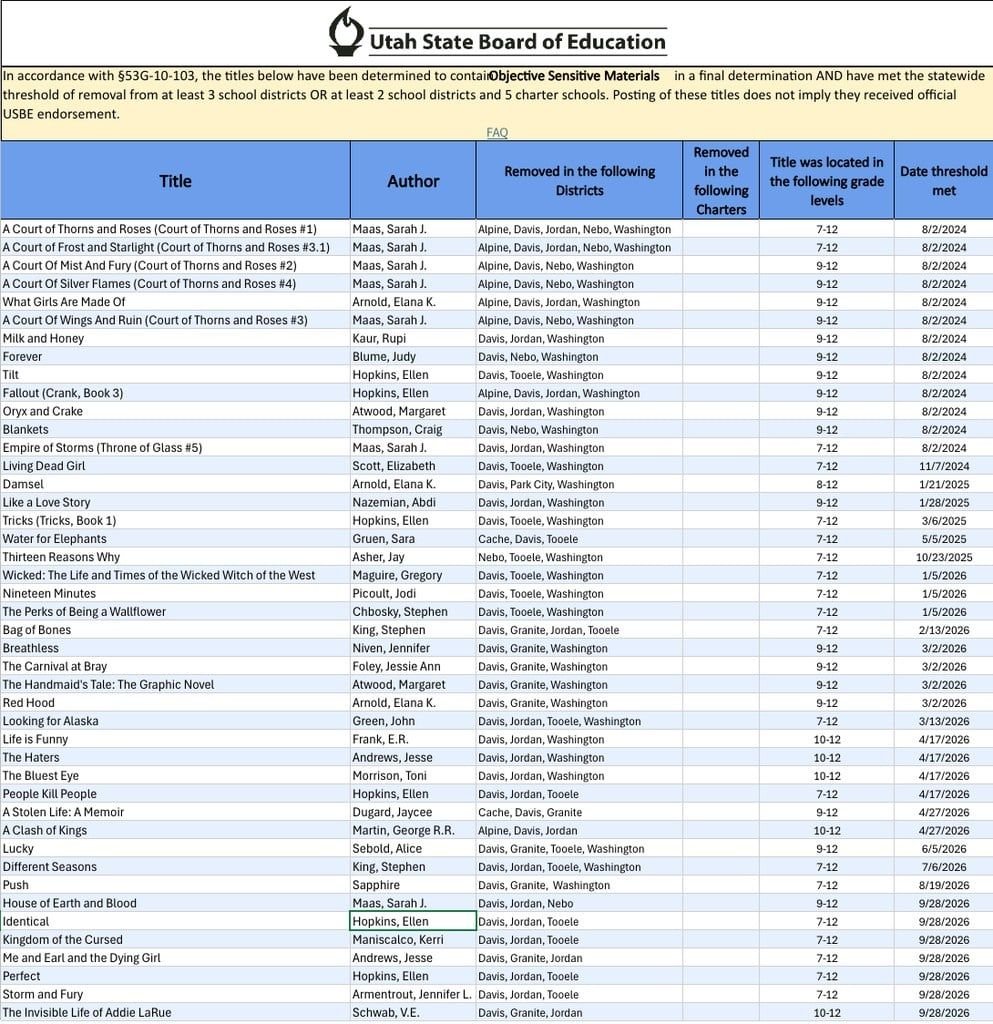Click author 'Morrison, Toni'

pyautogui.click(x=413, y=777)
